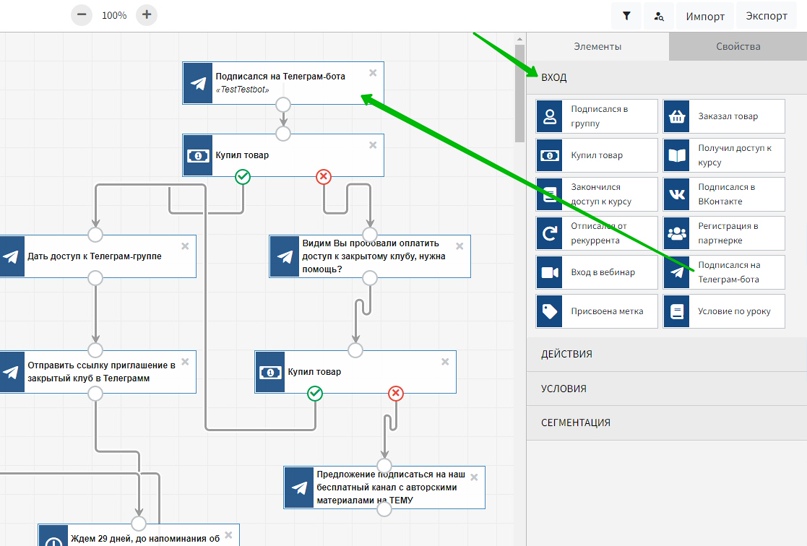Click green checkmark output of lower Купил товар
Screen dimensions: 807x546
tap(315, 394)
